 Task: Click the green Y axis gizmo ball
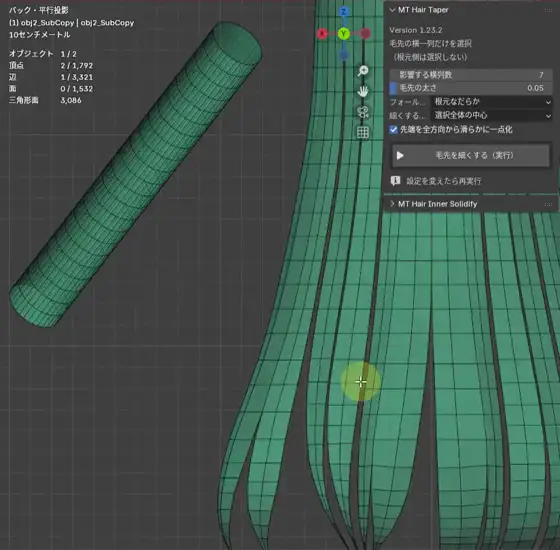click(344, 34)
